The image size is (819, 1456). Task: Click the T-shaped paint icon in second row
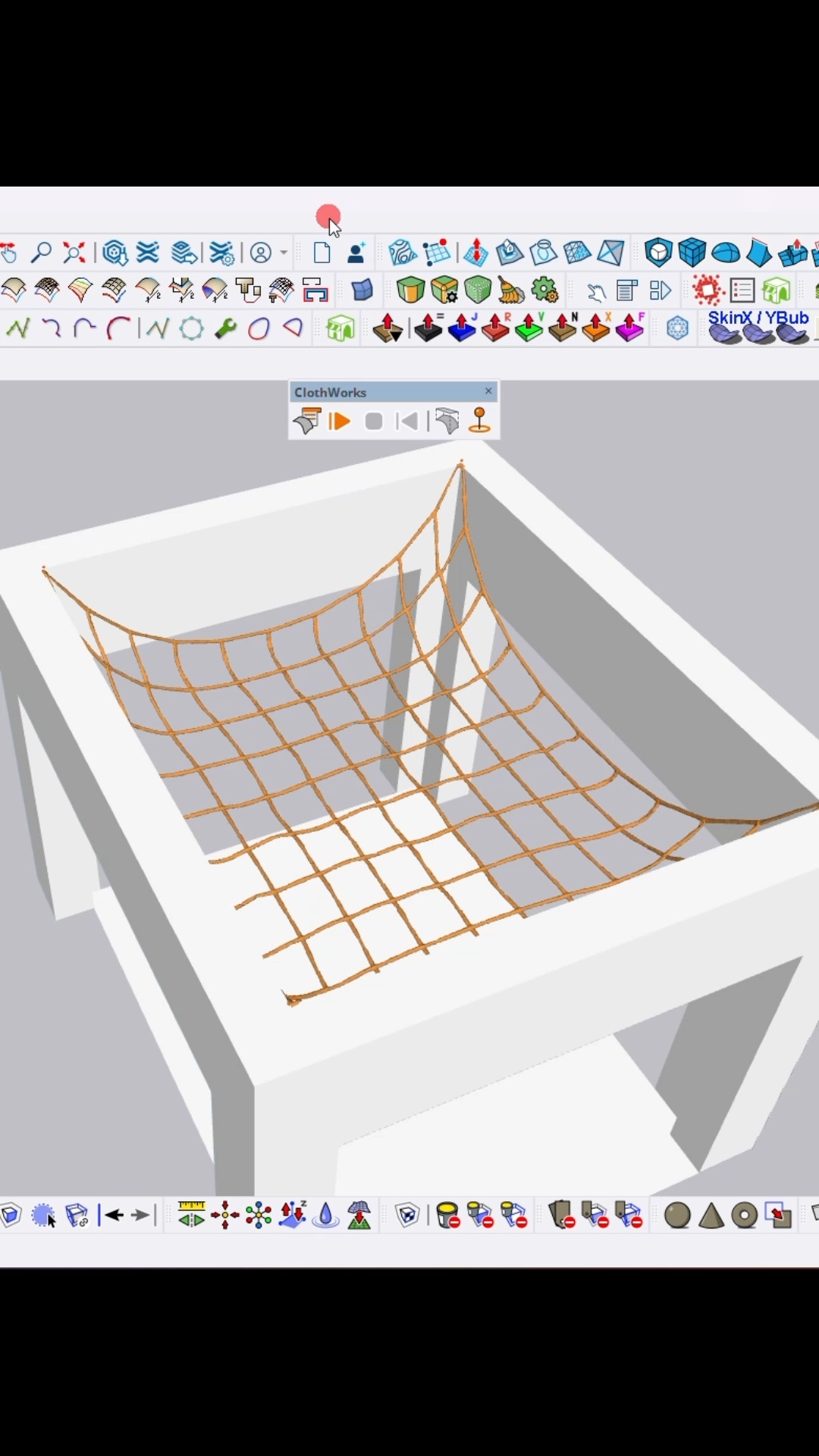(247, 290)
